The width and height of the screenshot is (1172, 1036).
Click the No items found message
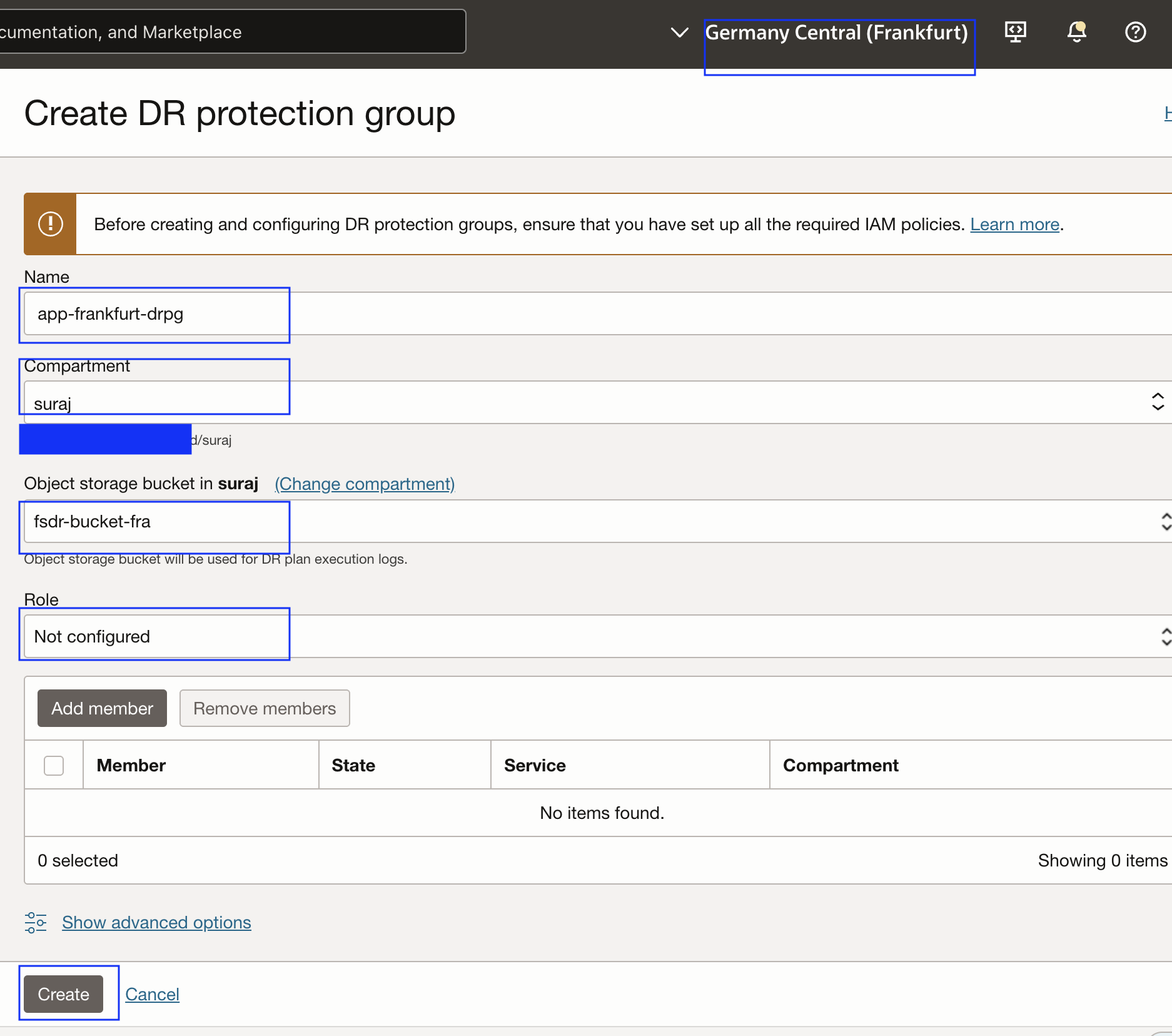click(602, 813)
